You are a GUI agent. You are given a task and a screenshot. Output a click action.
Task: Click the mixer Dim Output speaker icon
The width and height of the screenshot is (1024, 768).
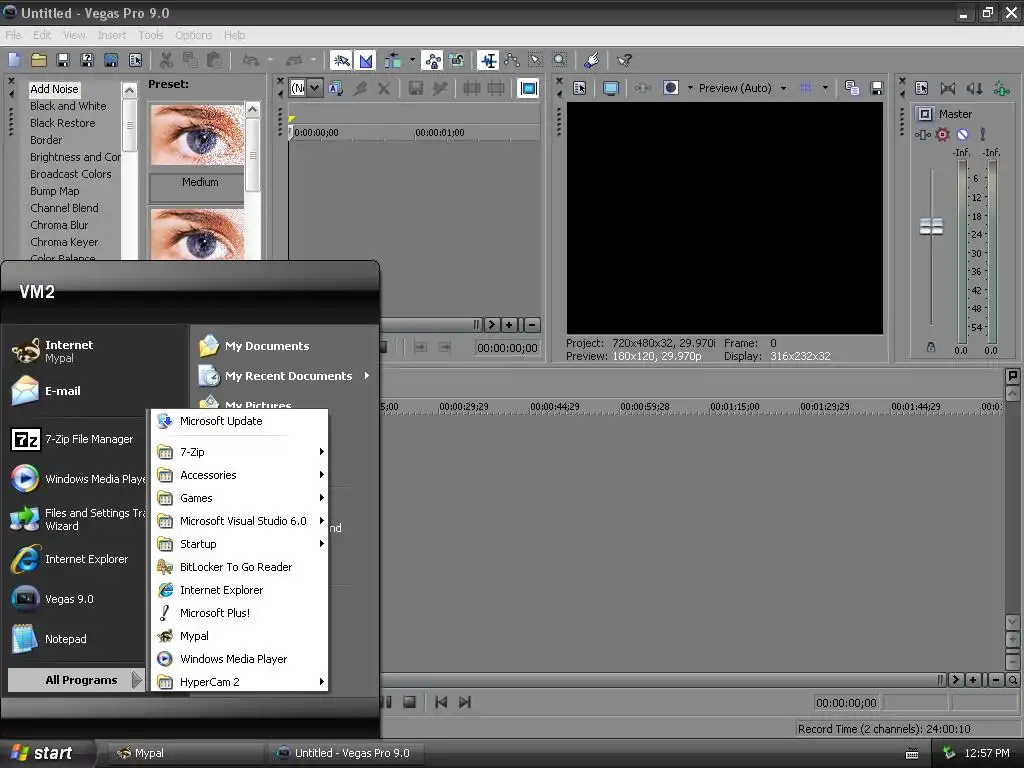coord(974,88)
